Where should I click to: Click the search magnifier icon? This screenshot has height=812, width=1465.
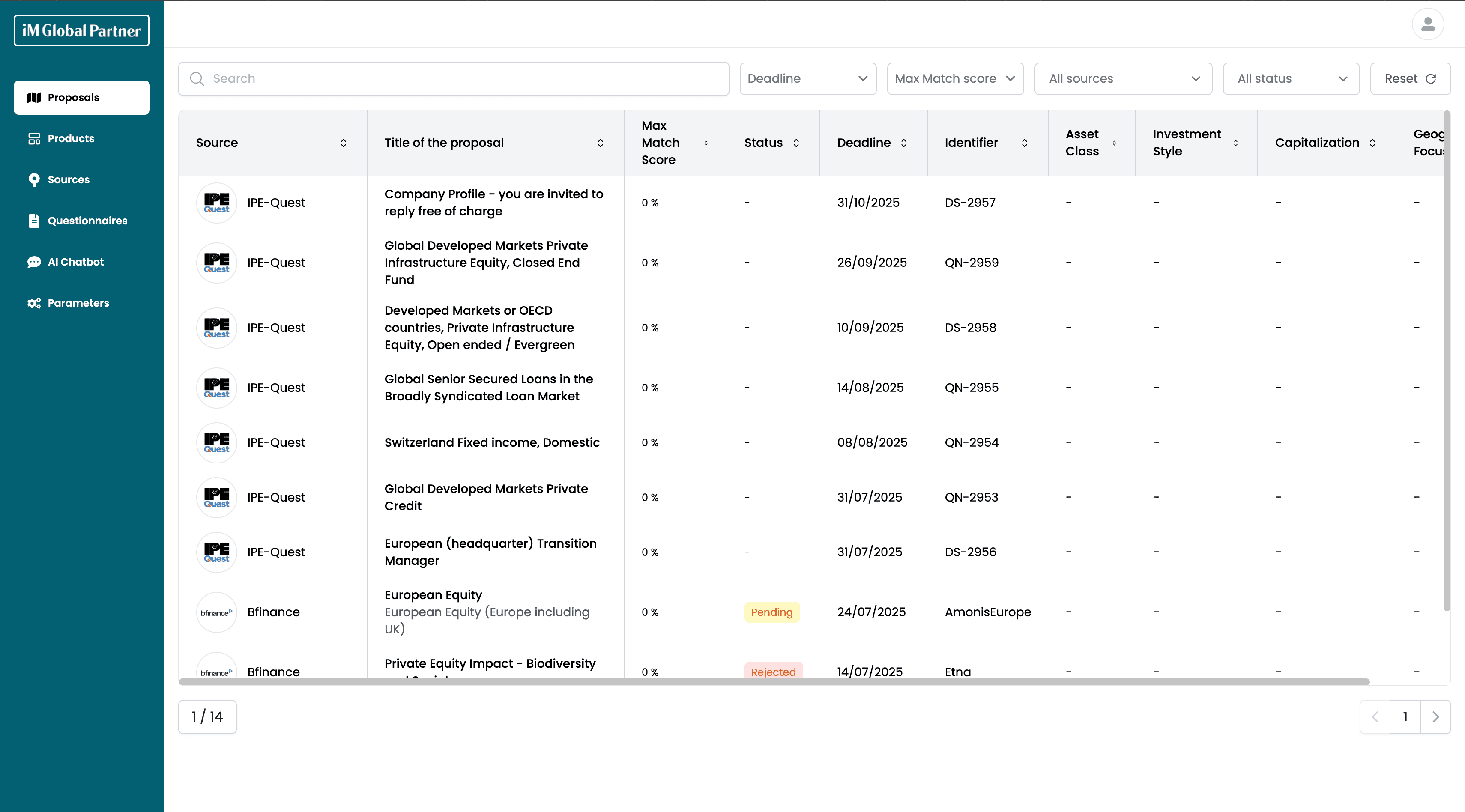click(x=197, y=78)
